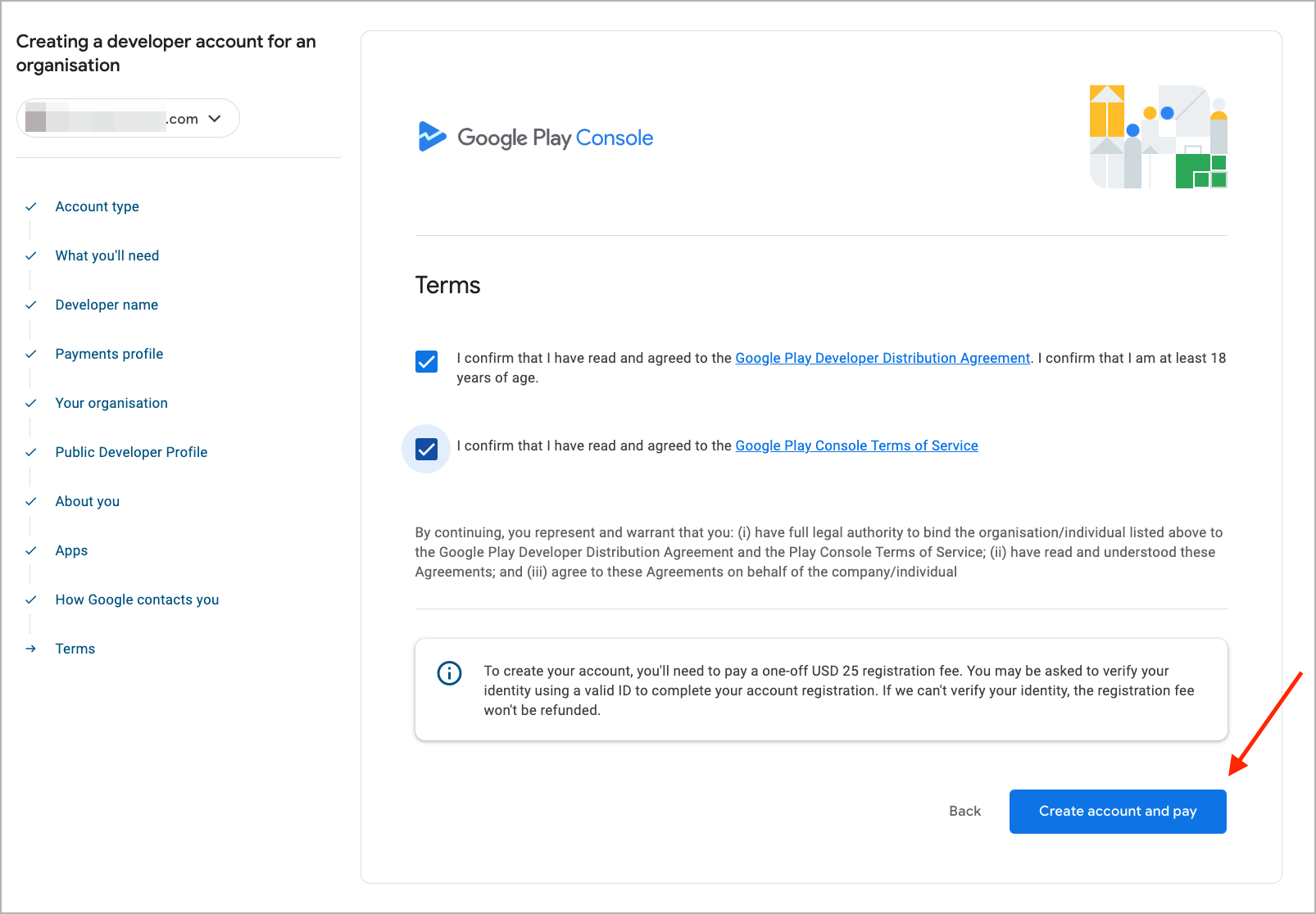Click the info icon in the registration fee notice
Viewport: 1316px width, 914px height.
coord(449,673)
